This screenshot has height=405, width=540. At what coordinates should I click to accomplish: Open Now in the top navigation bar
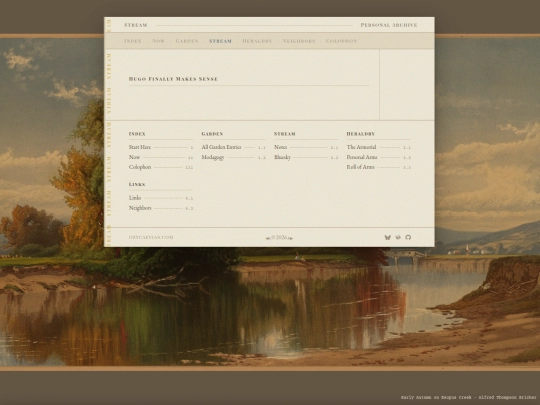pos(158,41)
